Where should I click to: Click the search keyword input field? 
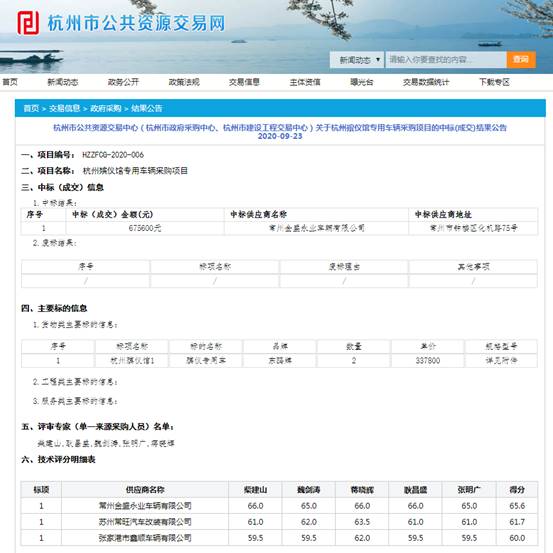446,60
